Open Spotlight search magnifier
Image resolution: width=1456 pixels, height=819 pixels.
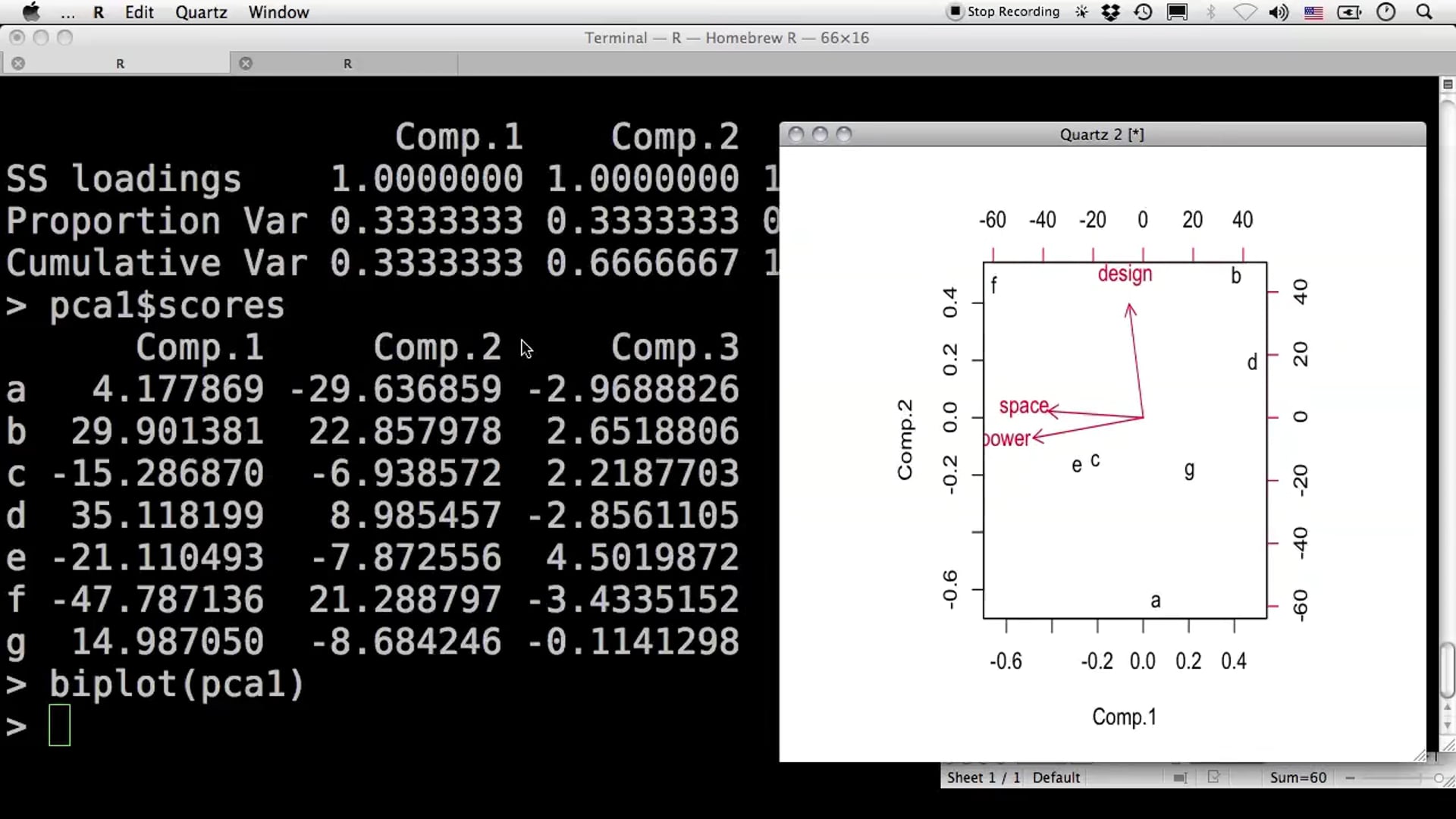[1424, 12]
